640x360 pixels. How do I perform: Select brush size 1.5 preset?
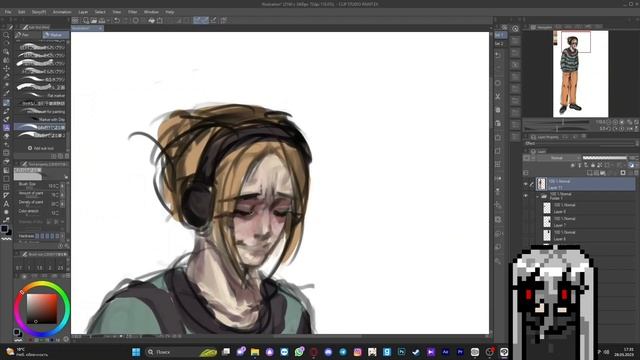[40, 268]
